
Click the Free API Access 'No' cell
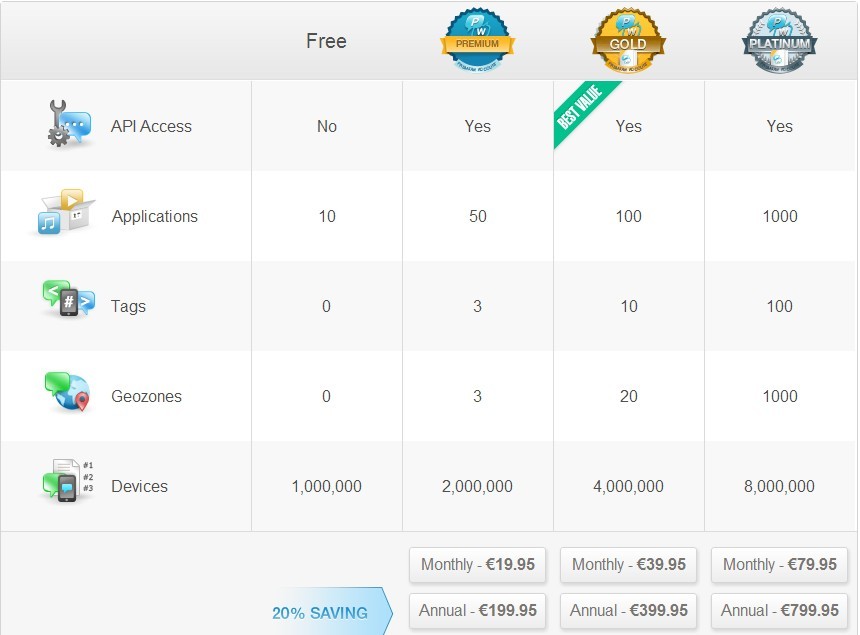(x=327, y=126)
